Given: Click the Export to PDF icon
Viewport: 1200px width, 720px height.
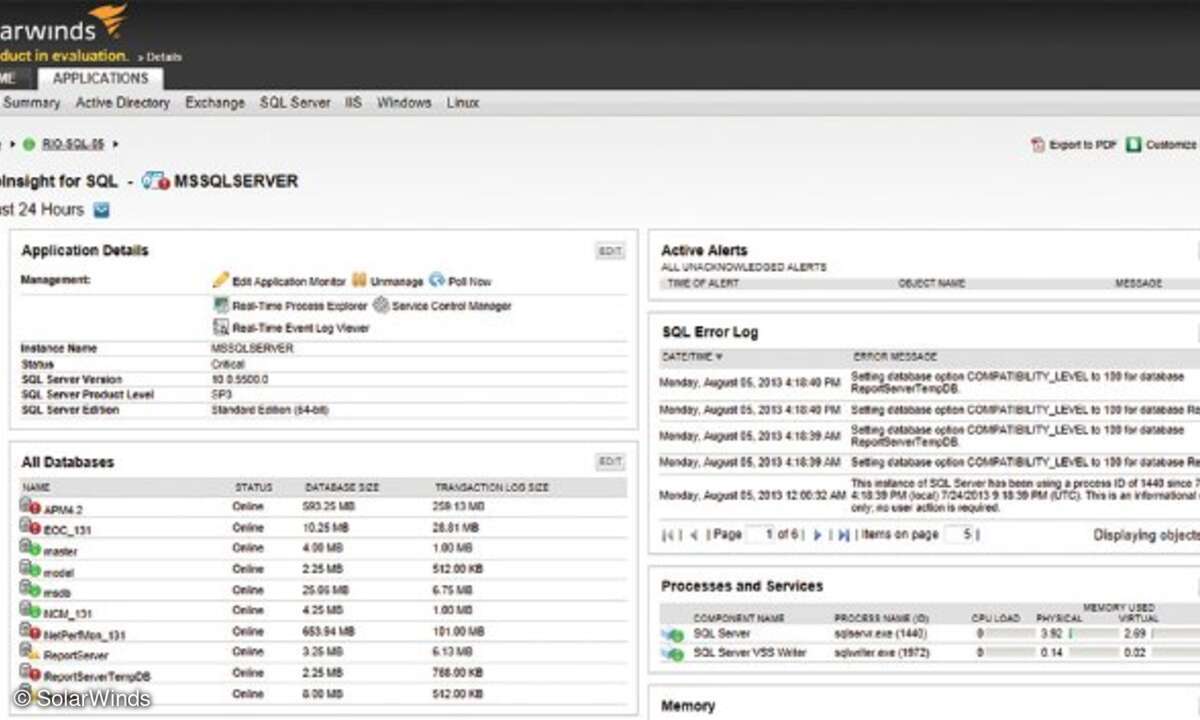Looking at the screenshot, I should coord(1038,145).
